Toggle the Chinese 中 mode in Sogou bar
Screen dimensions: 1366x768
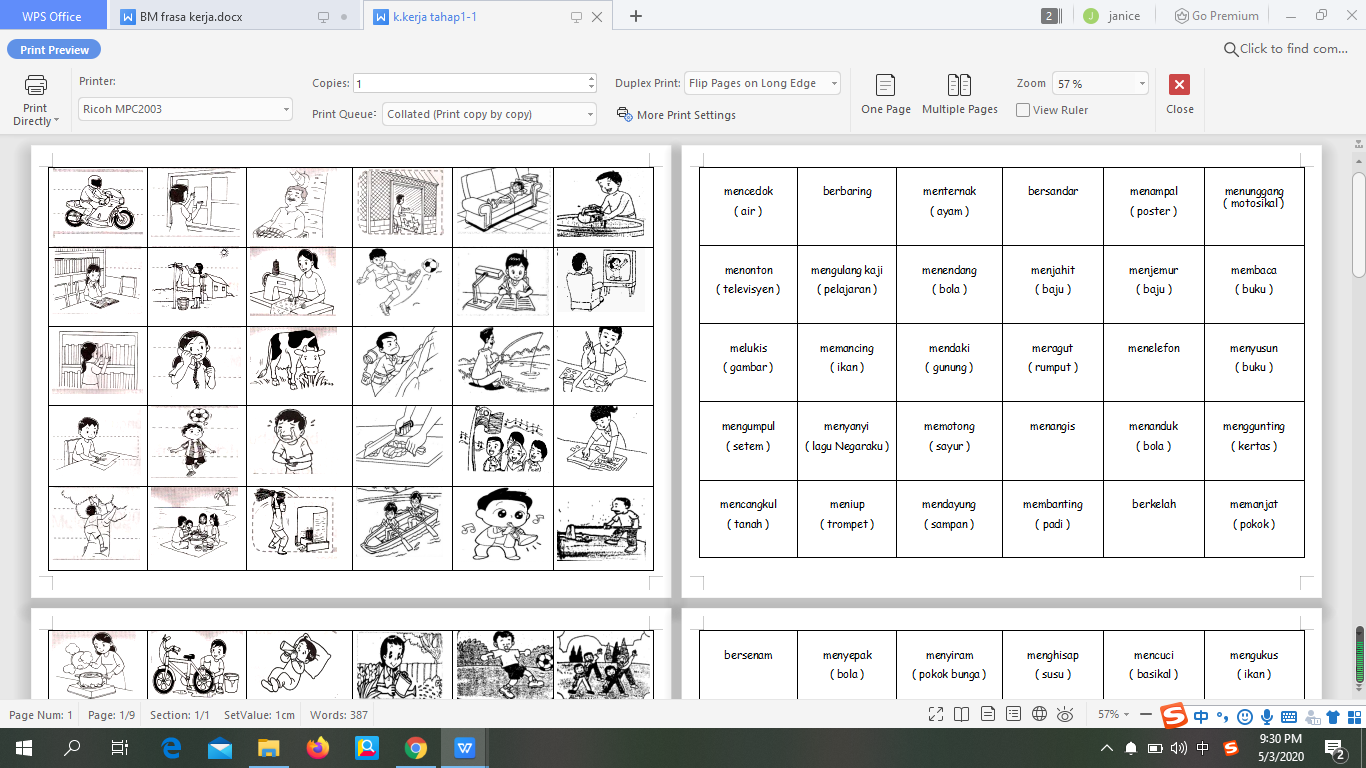1200,716
